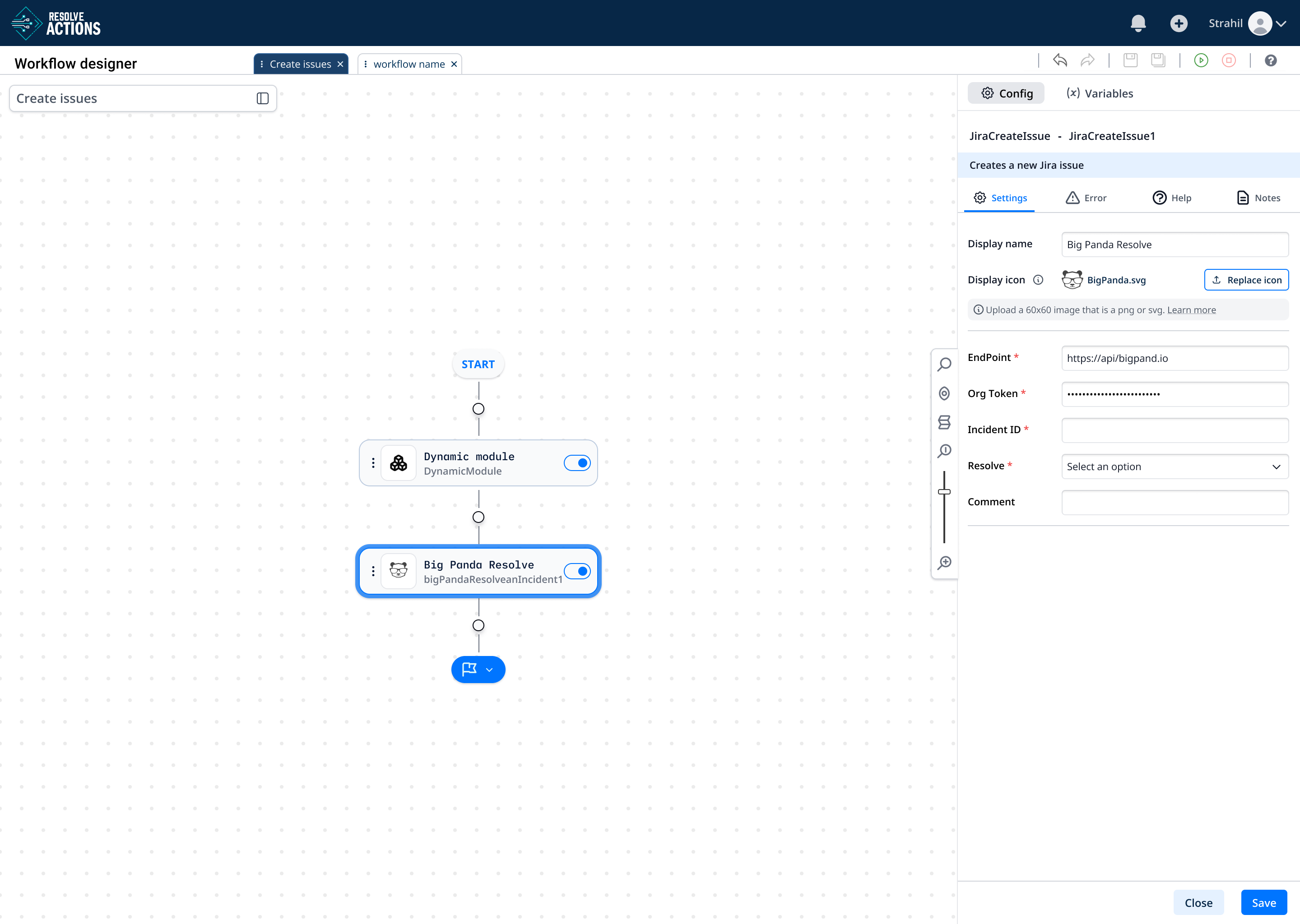Click the Replace icon button

tap(1246, 280)
